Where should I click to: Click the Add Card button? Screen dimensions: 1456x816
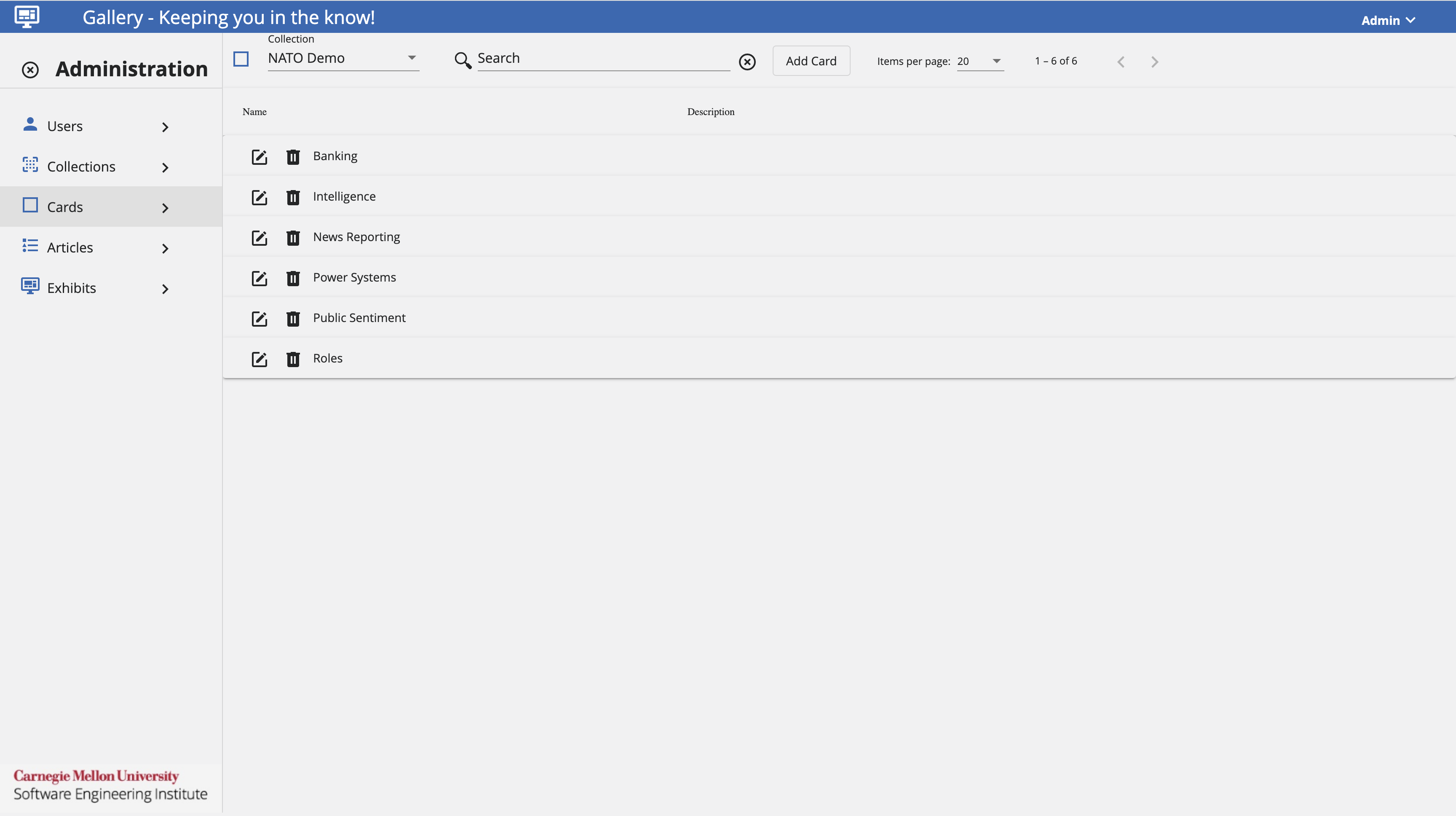coord(811,61)
